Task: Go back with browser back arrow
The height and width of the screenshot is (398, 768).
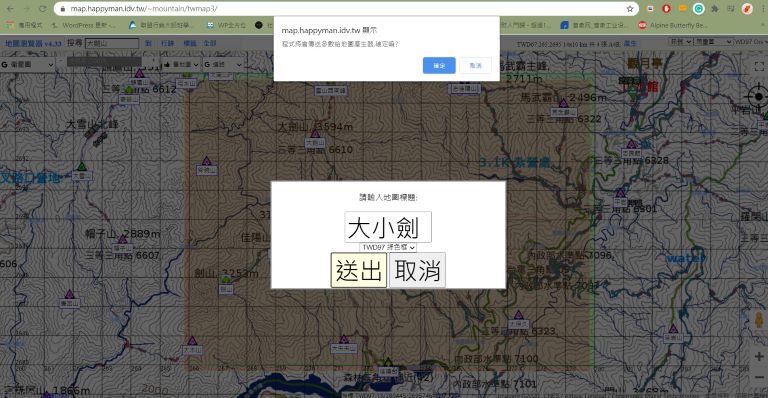Action: 10,9
